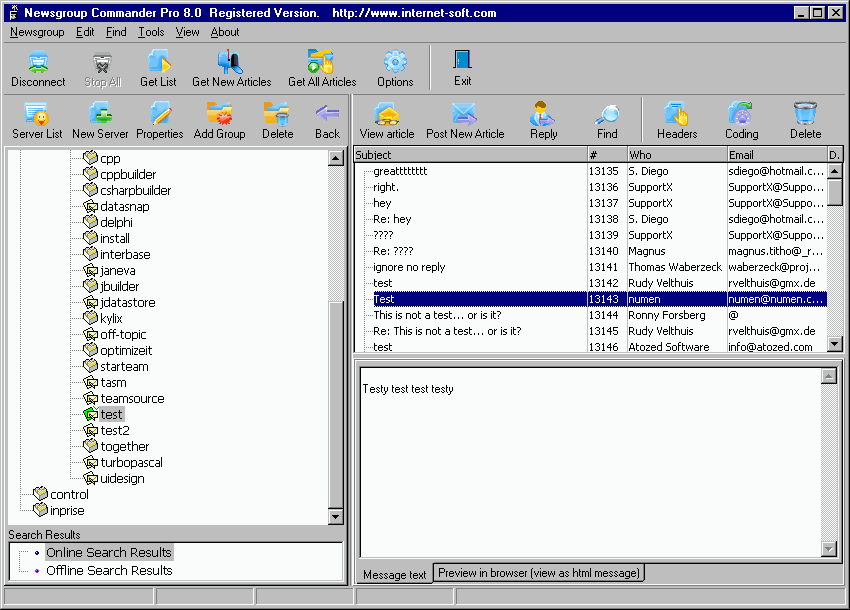Switch to Preview in browser tab

540,573
